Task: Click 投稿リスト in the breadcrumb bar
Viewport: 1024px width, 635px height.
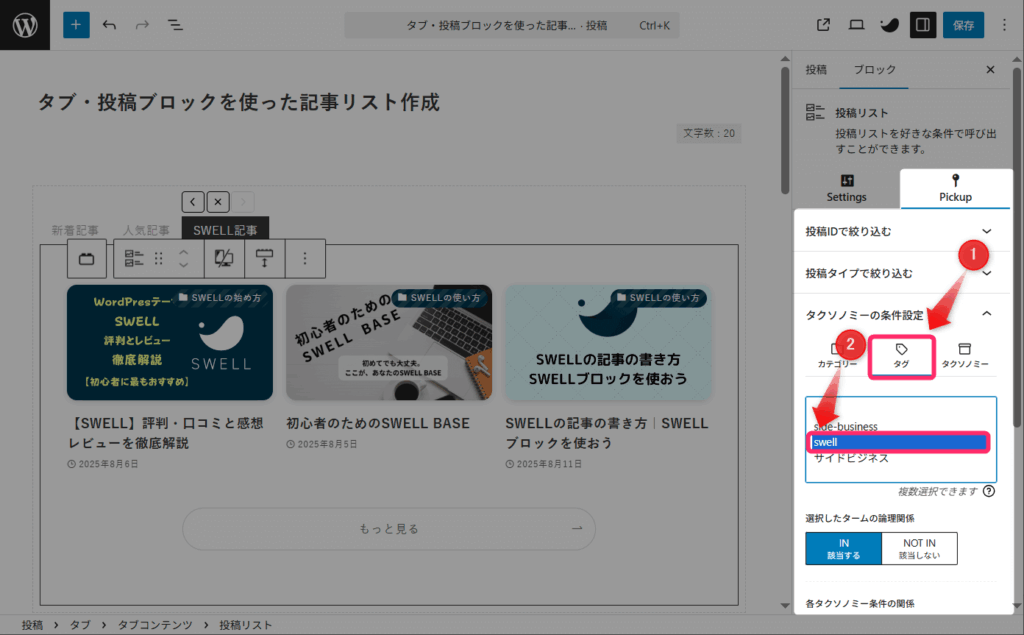Action: [246, 625]
